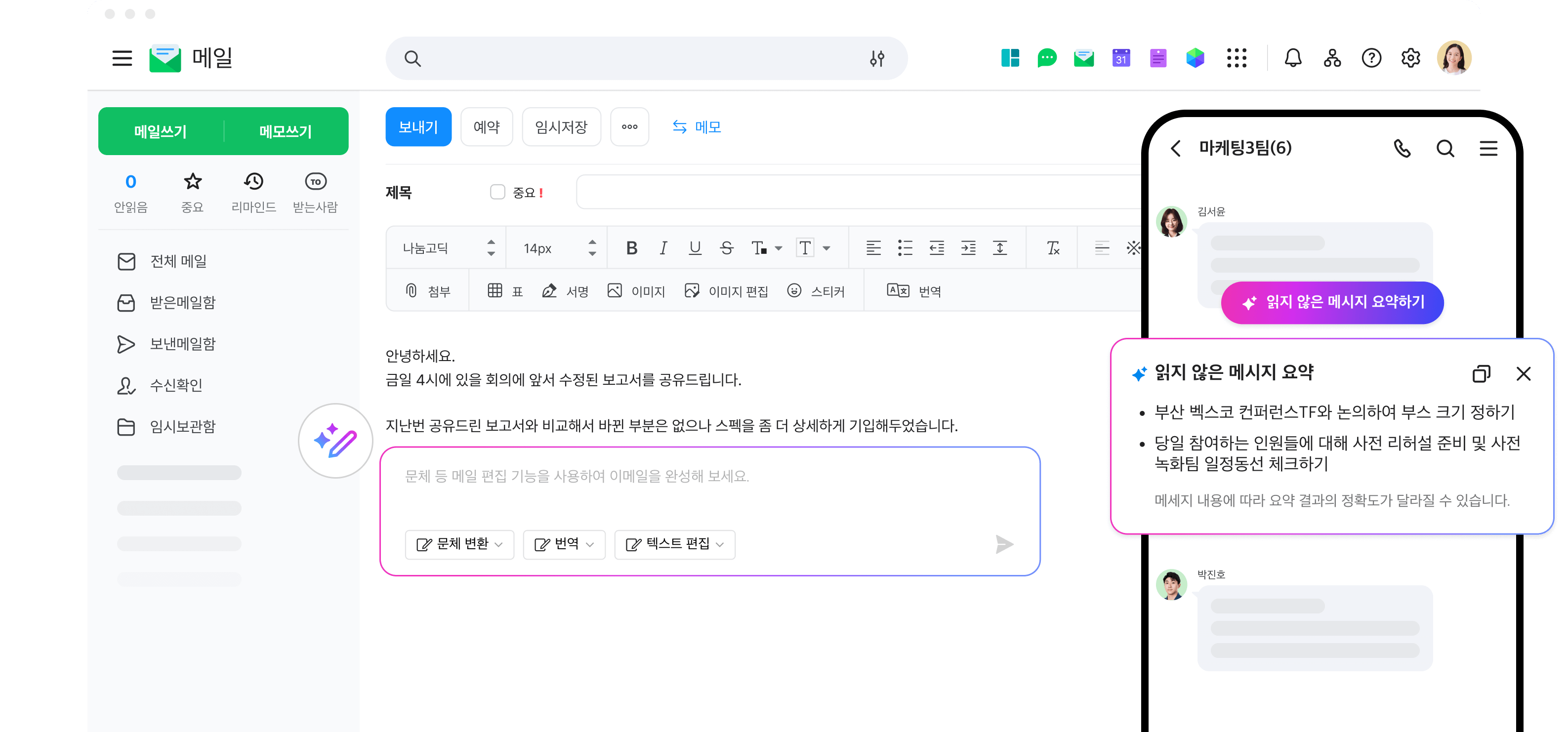Click the search magnifier icon in the search bar

(x=412, y=58)
